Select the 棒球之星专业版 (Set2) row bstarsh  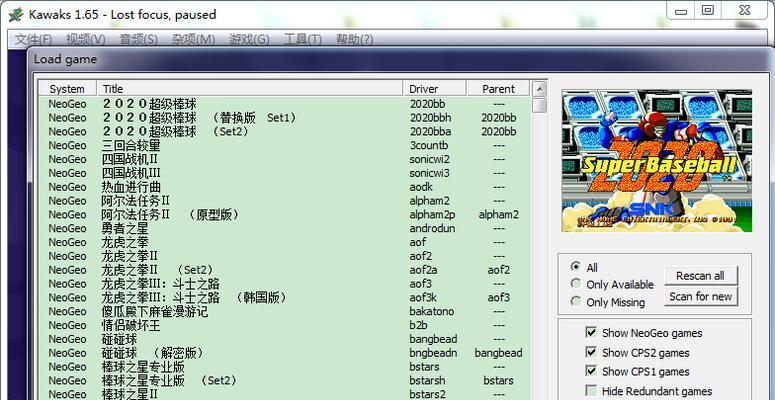[x=284, y=381]
